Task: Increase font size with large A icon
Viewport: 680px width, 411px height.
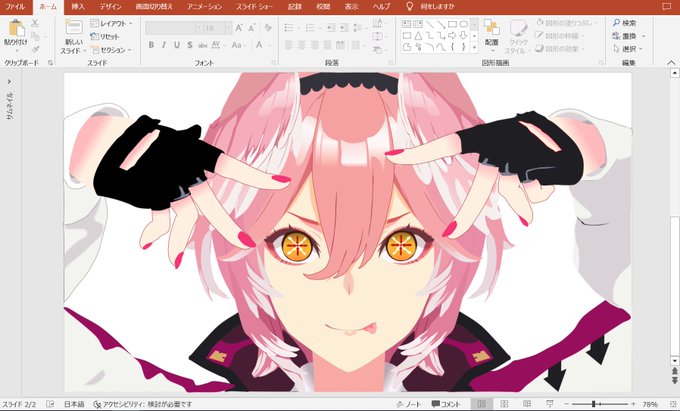Action: [x=239, y=28]
